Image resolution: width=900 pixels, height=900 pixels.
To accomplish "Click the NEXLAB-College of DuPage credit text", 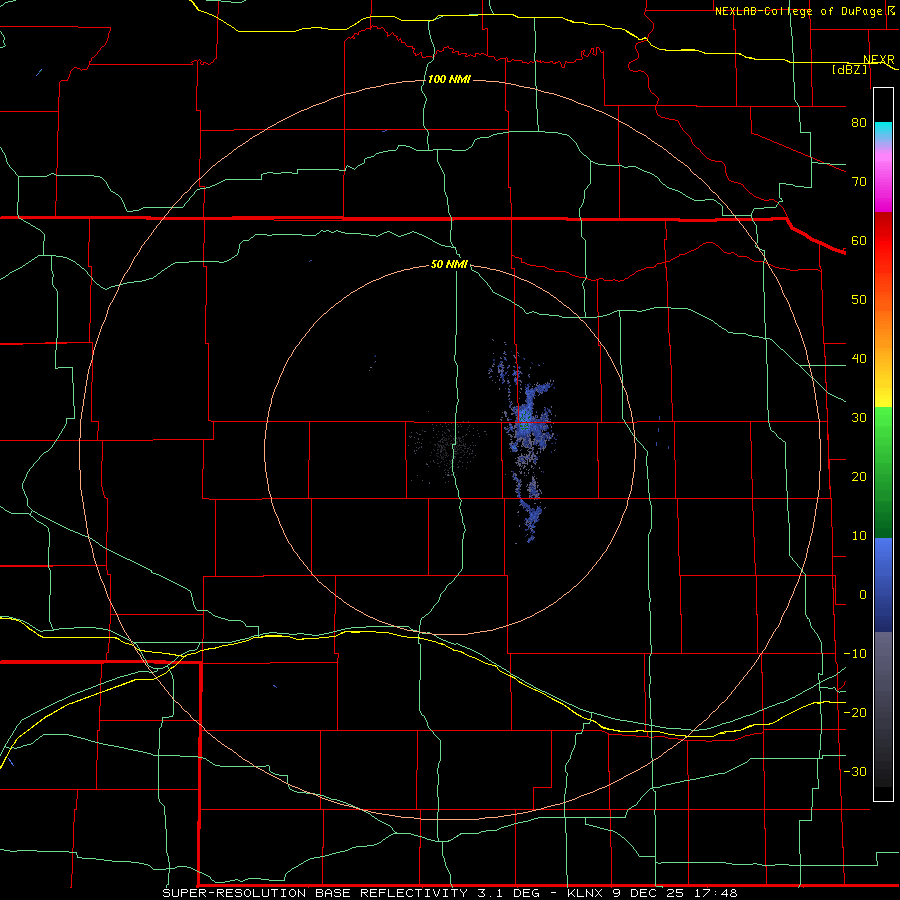I will tap(800, 11).
